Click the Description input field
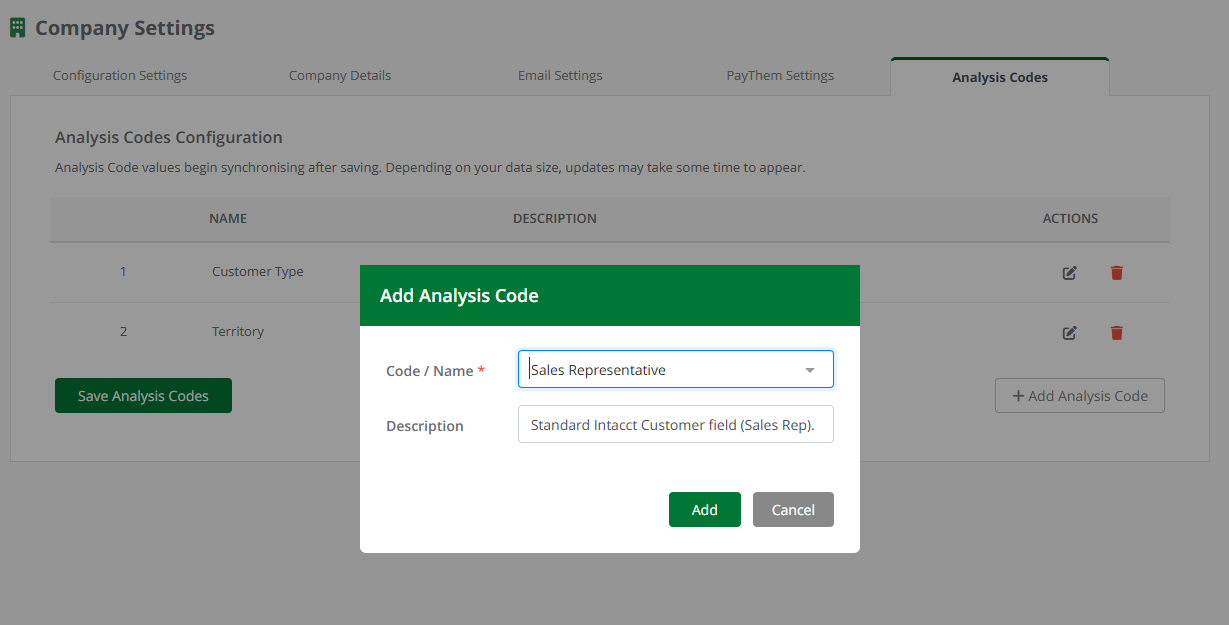This screenshot has width=1229, height=625. click(x=675, y=424)
